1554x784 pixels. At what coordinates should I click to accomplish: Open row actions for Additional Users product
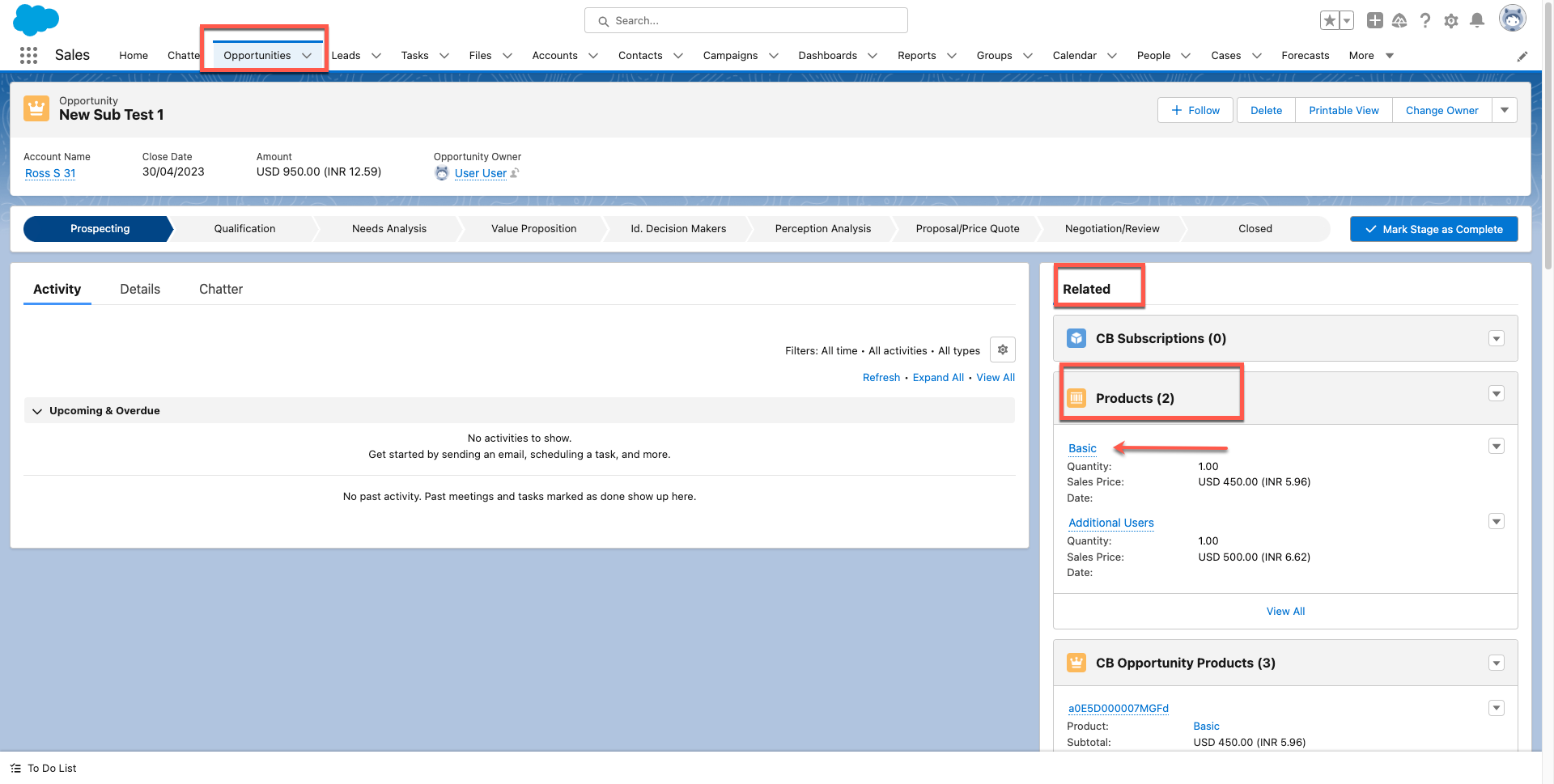pos(1497,522)
